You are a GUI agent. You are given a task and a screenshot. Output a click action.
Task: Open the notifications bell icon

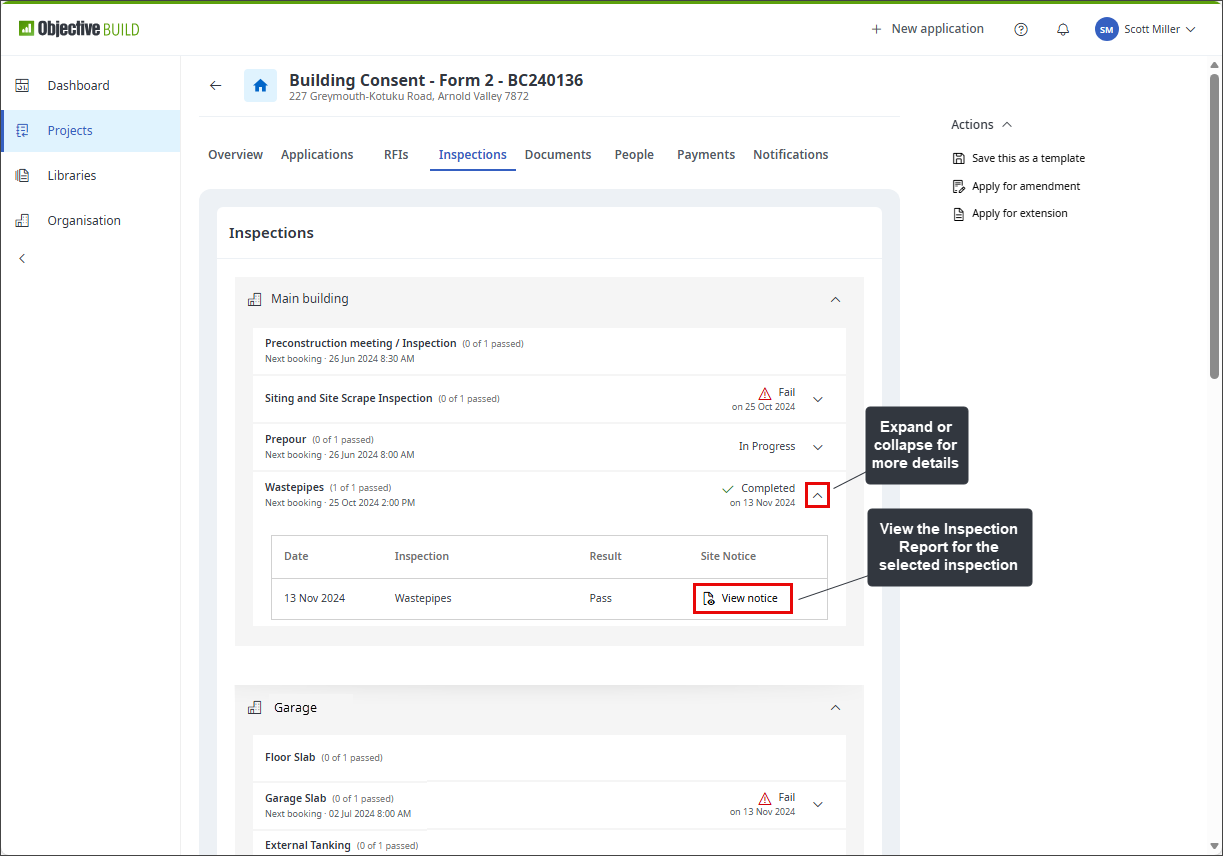pyautogui.click(x=1063, y=30)
